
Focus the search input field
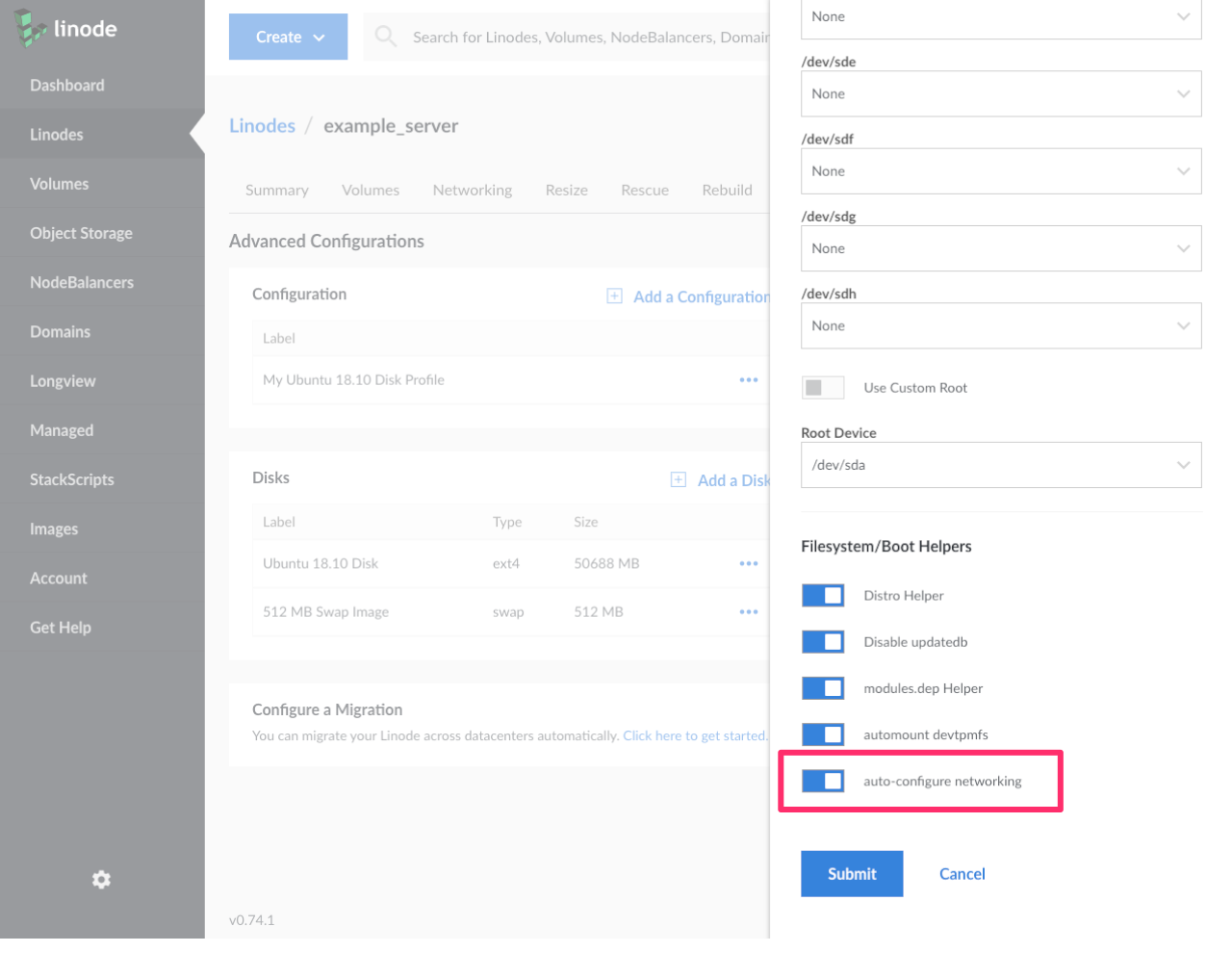[587, 37]
